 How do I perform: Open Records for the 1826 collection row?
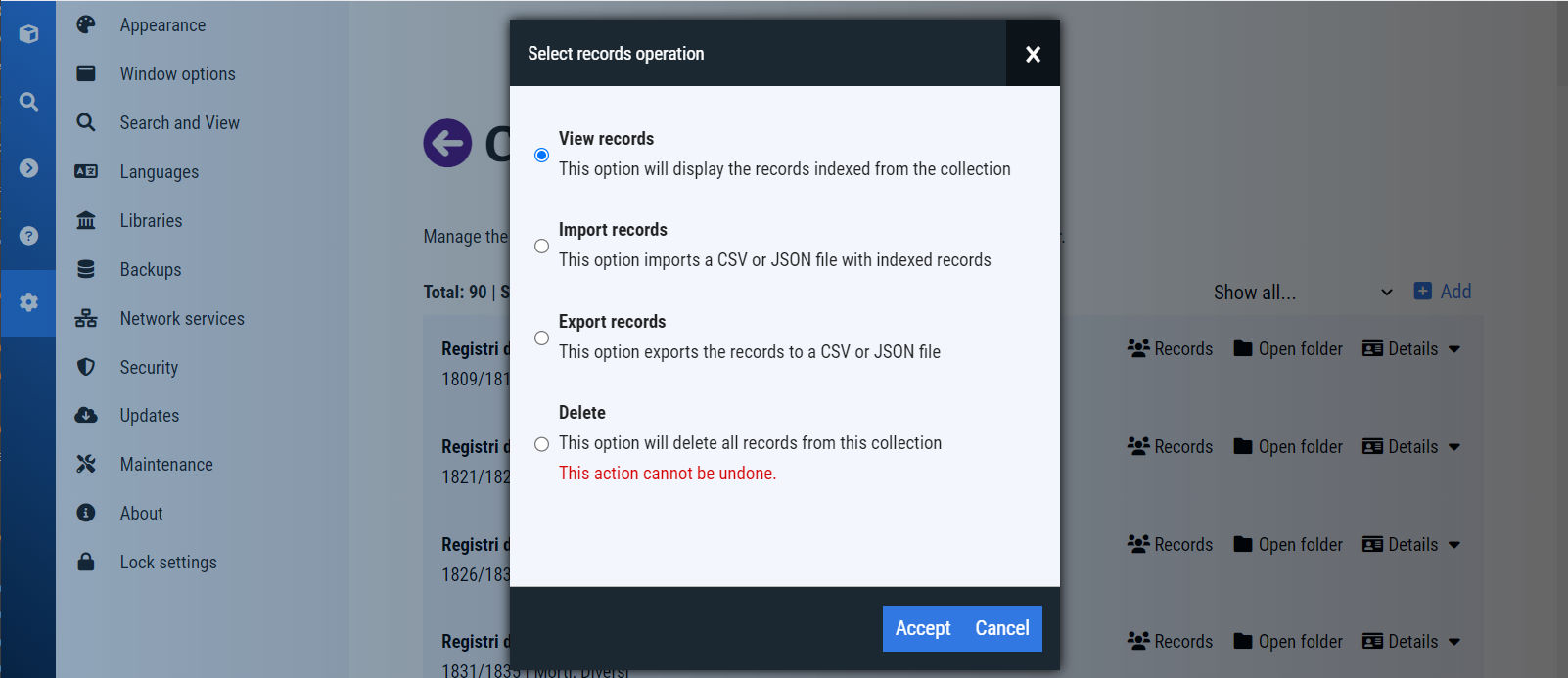[x=1170, y=545]
